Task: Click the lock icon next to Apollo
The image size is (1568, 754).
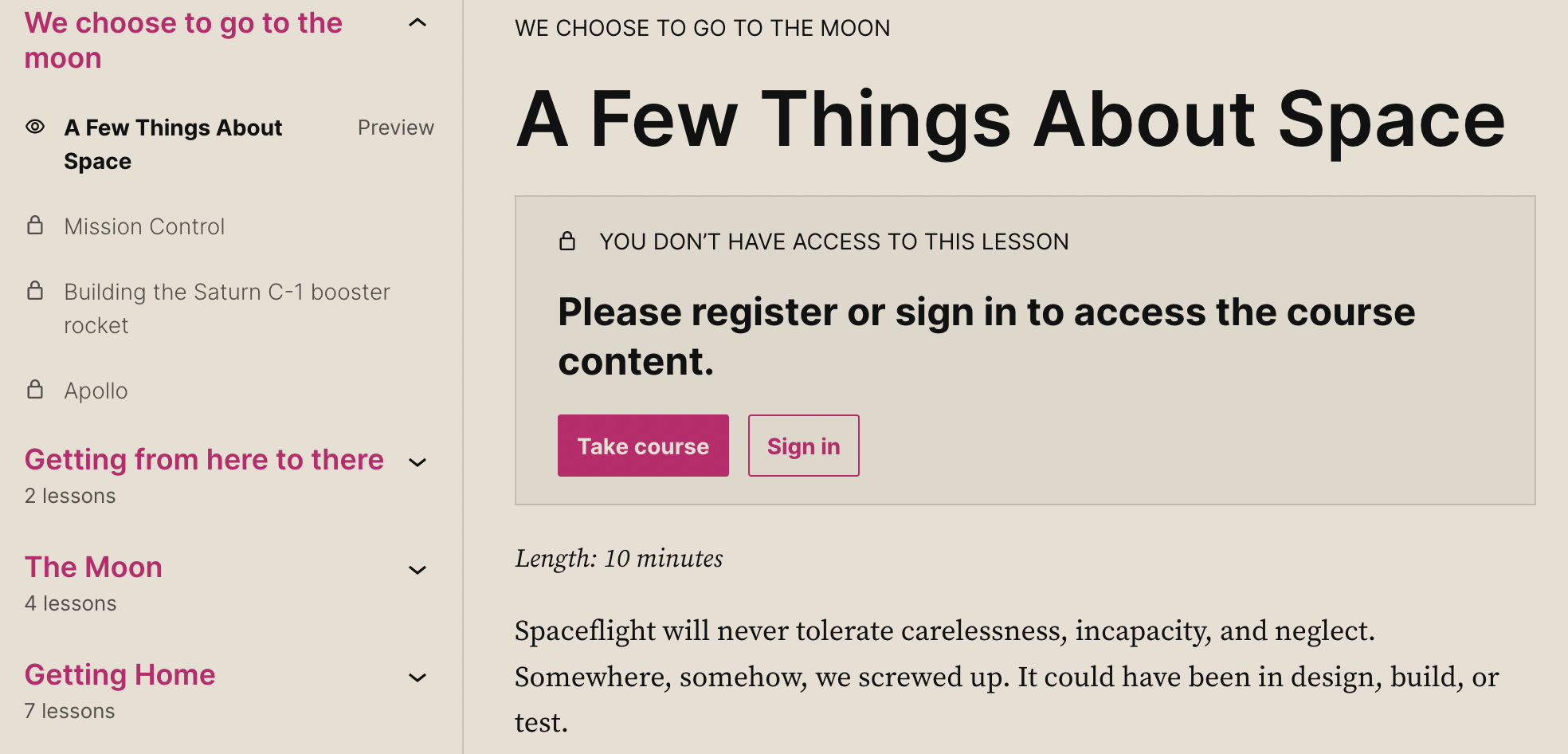Action: (35, 390)
